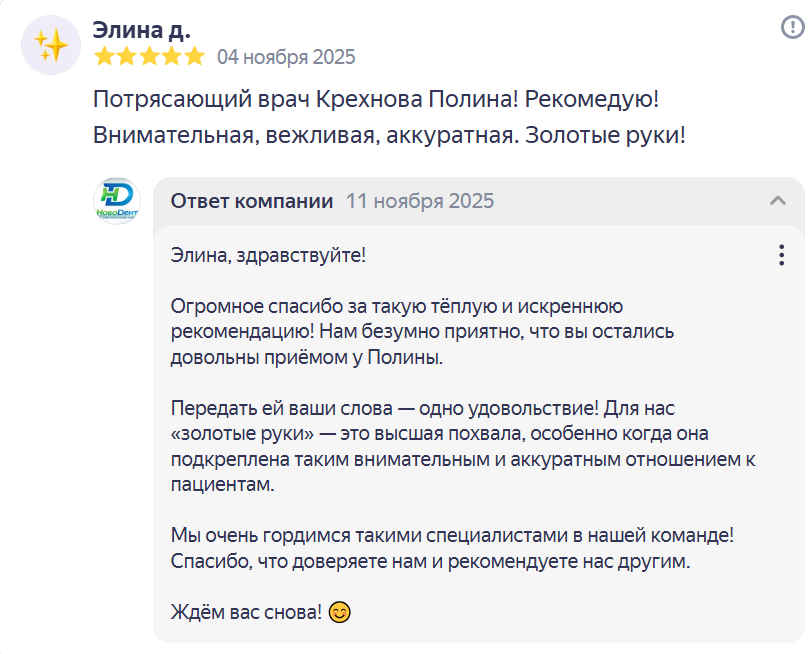This screenshot has width=810, height=654.
Task: Collapse the company reply with chevron
Action: tap(777, 201)
